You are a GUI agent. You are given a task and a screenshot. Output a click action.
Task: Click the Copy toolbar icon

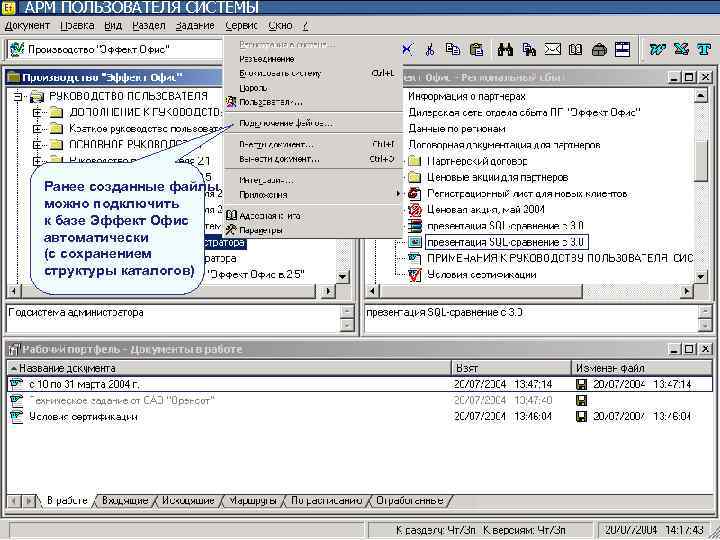point(453,50)
